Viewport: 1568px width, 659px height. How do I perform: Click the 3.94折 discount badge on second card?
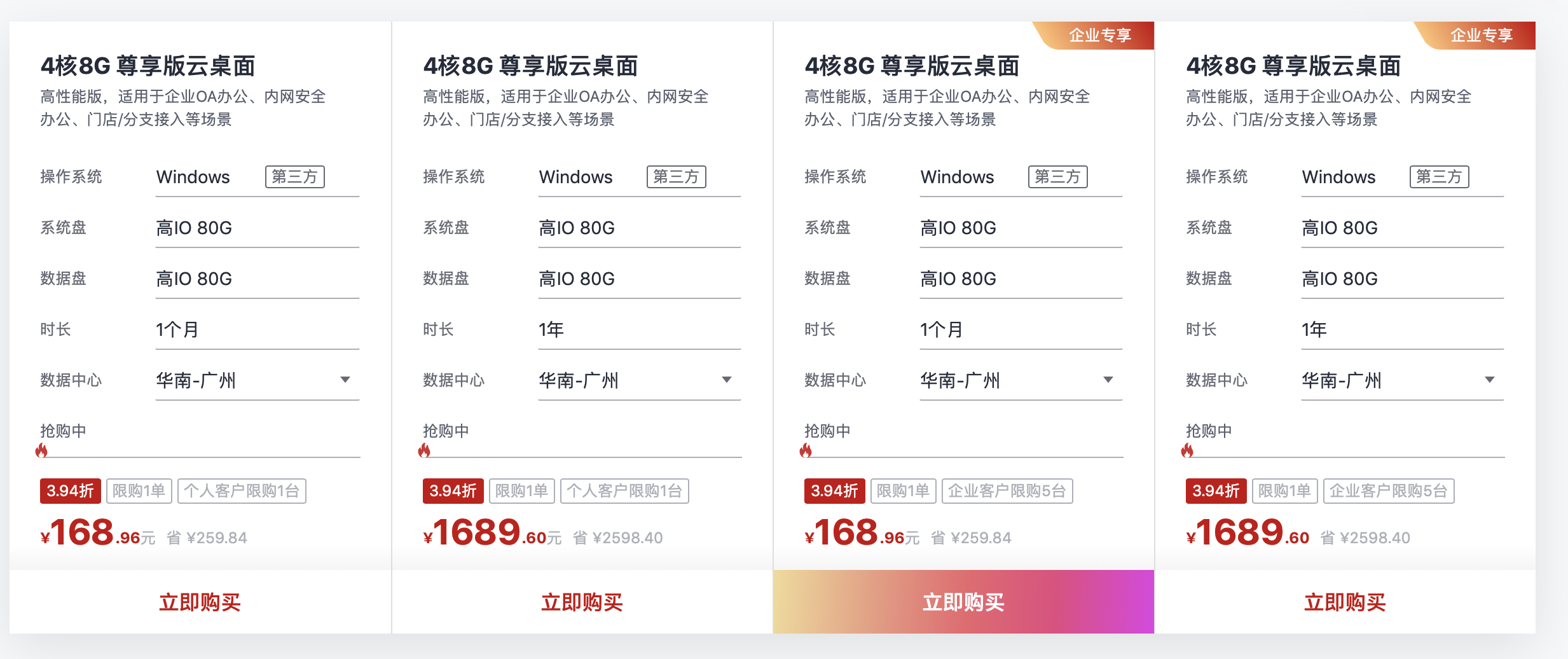[x=453, y=490]
